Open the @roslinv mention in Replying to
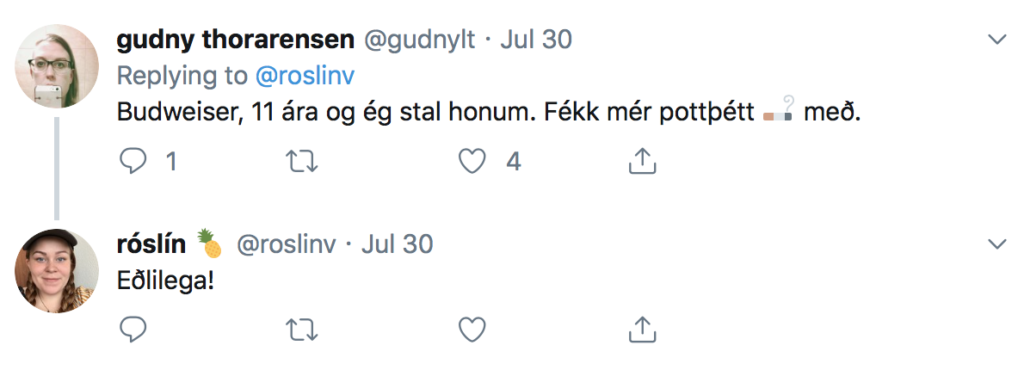The width and height of the screenshot is (1024, 370). [304, 76]
